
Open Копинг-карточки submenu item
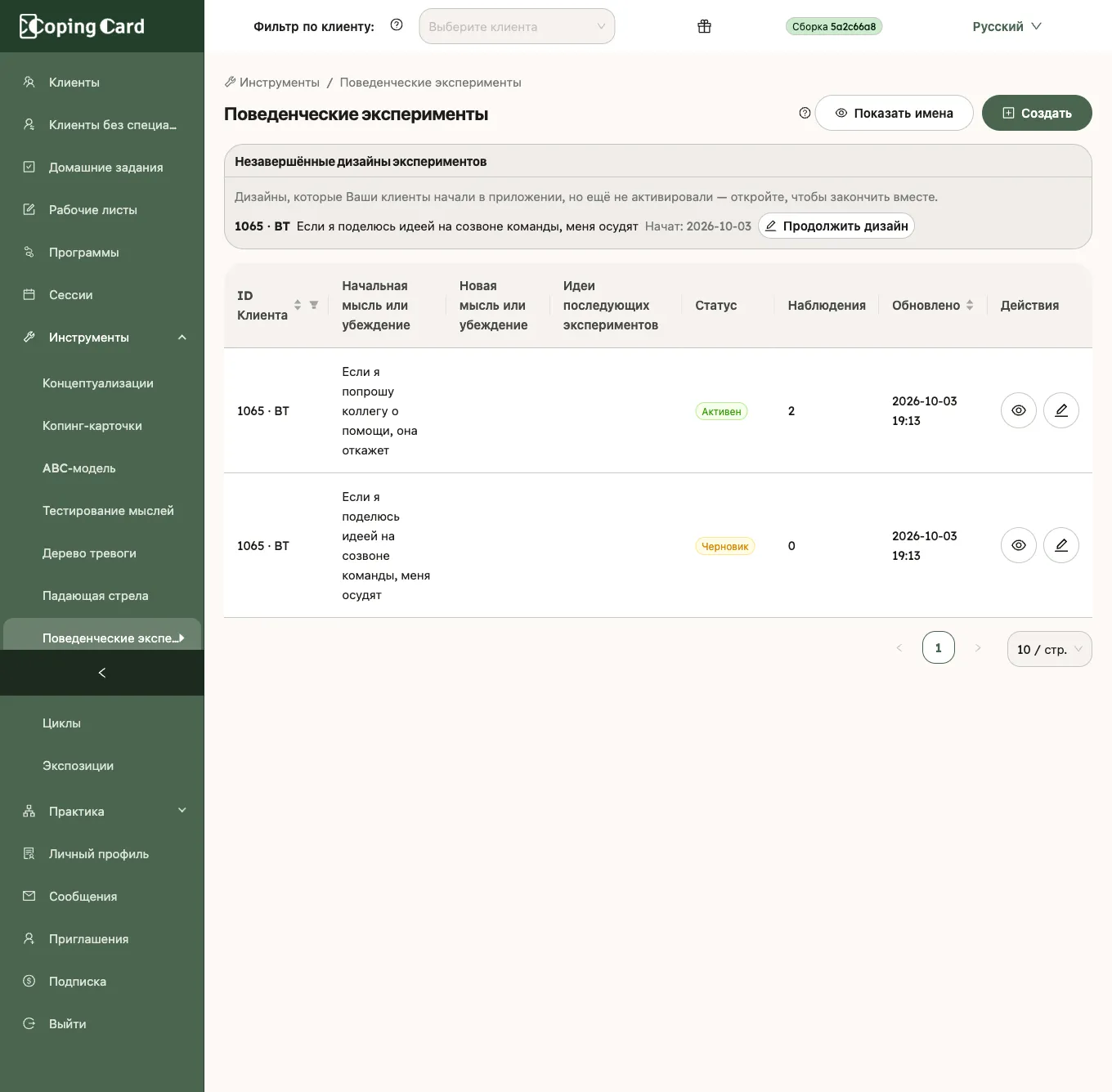(x=102, y=425)
